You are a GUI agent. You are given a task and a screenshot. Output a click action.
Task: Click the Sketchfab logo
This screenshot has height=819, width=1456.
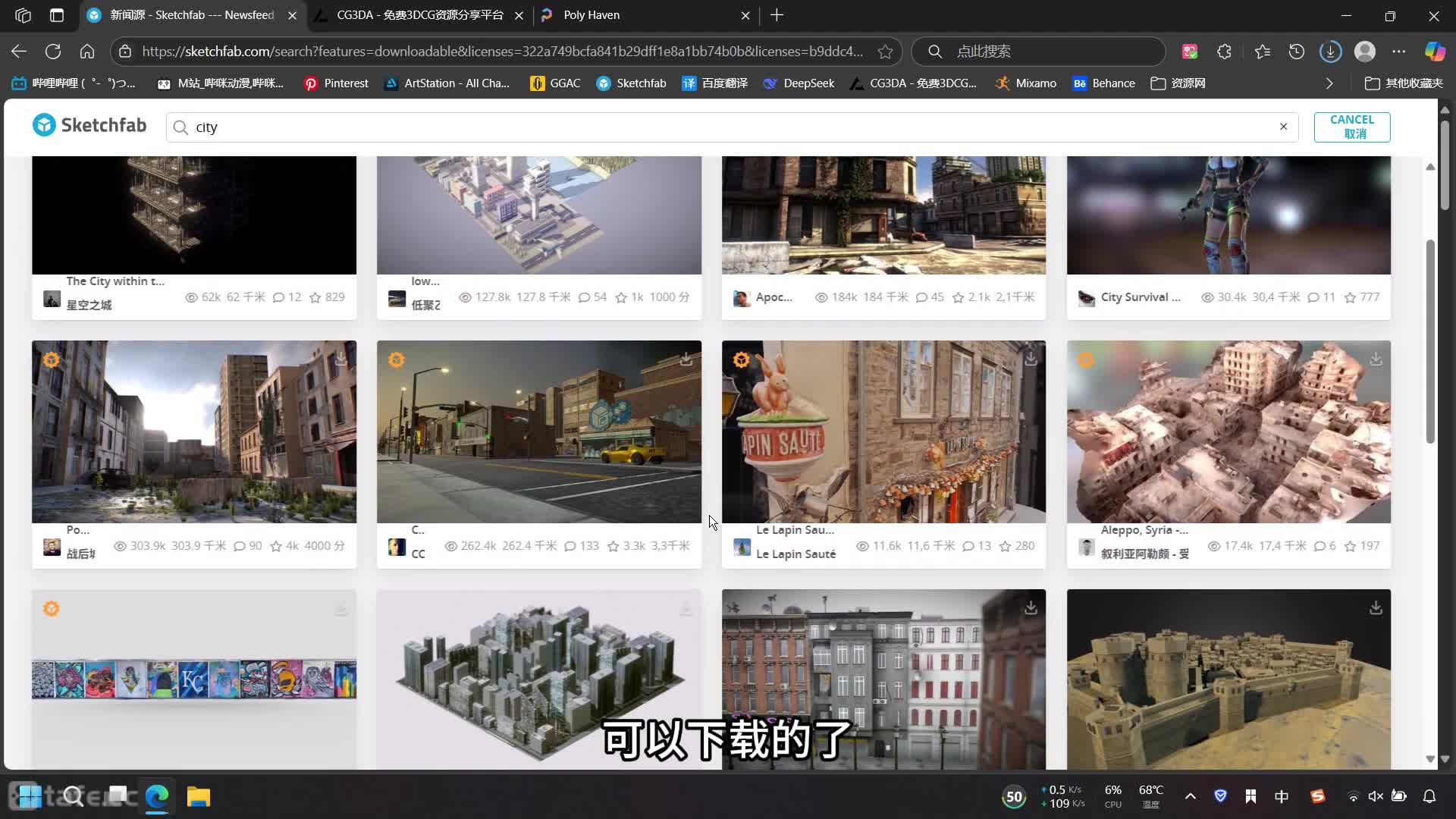point(89,125)
